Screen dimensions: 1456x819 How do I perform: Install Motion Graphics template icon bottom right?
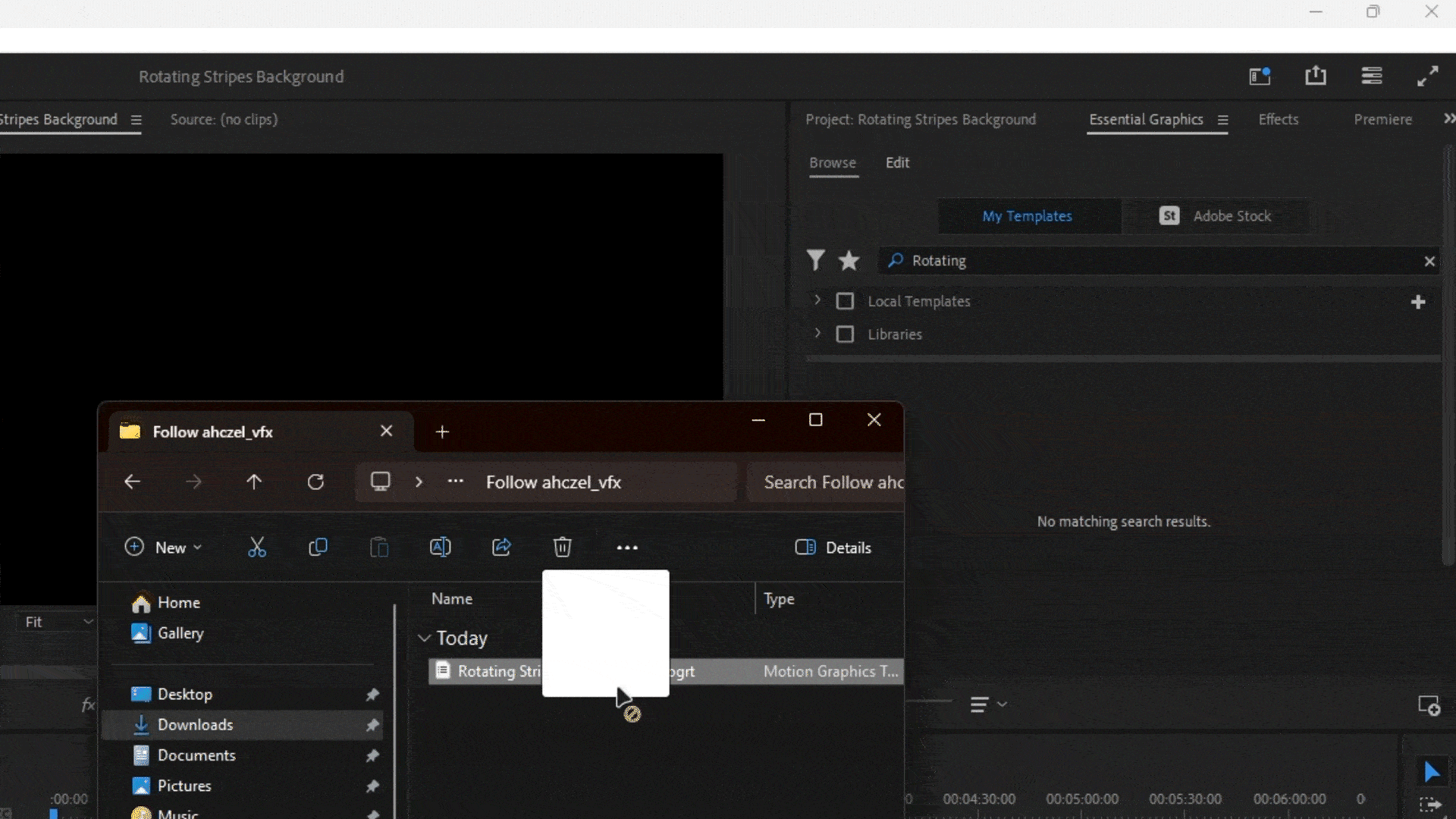click(1429, 705)
